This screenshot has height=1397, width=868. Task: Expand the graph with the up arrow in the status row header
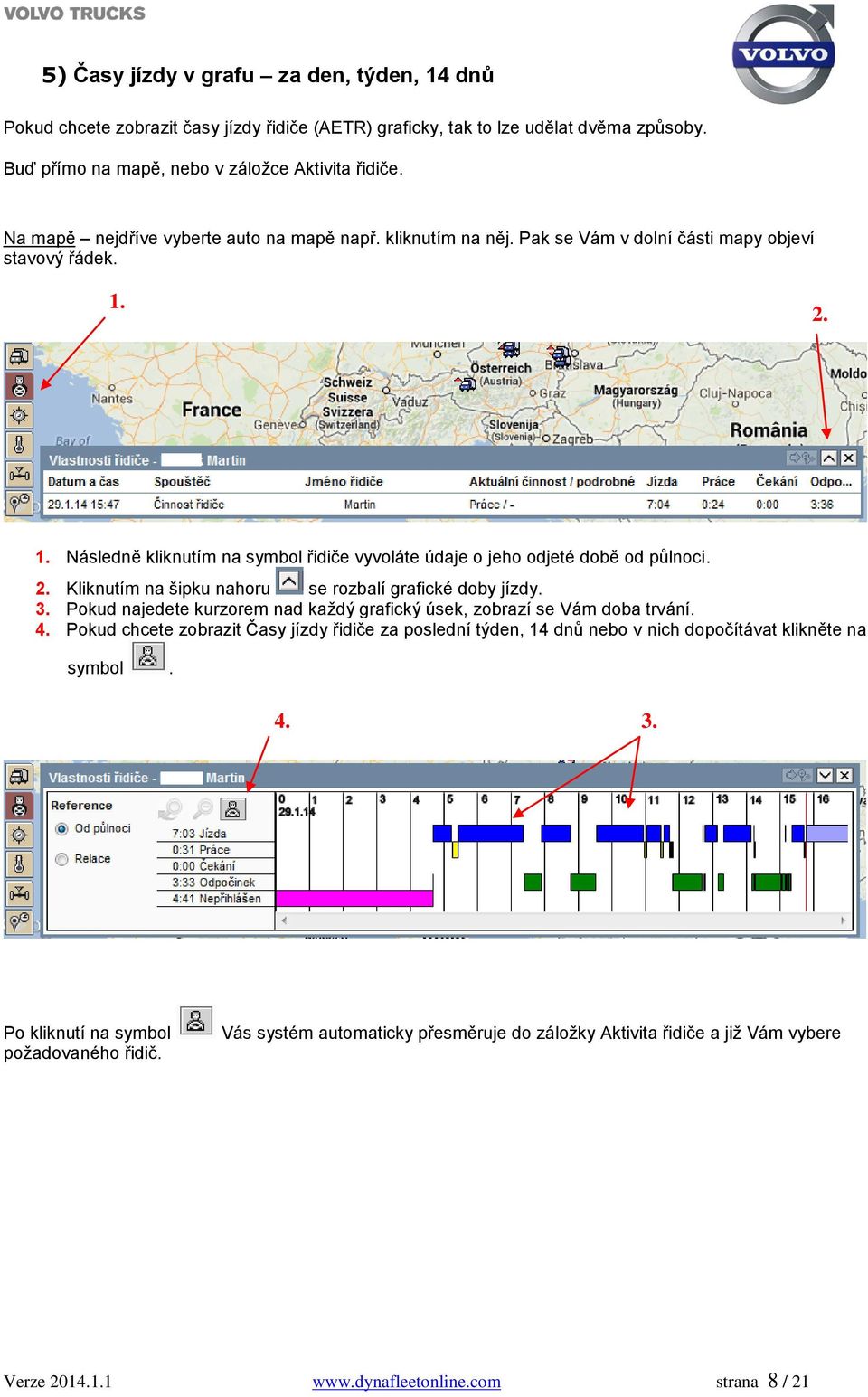tap(829, 458)
